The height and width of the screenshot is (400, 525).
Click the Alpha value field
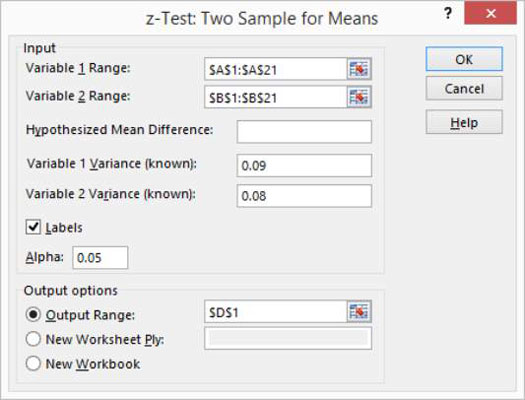pos(100,257)
